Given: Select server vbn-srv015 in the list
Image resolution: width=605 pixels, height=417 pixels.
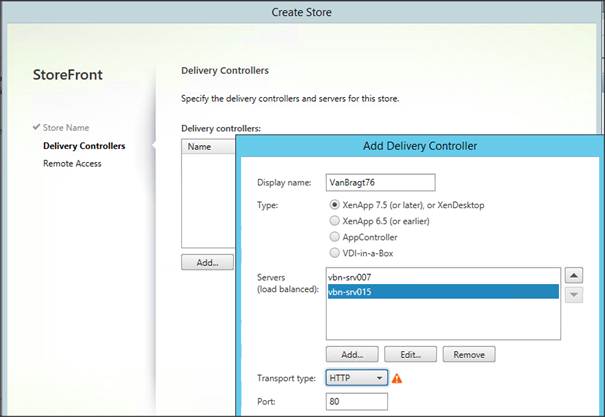Looking at the screenshot, I should (x=443, y=292).
